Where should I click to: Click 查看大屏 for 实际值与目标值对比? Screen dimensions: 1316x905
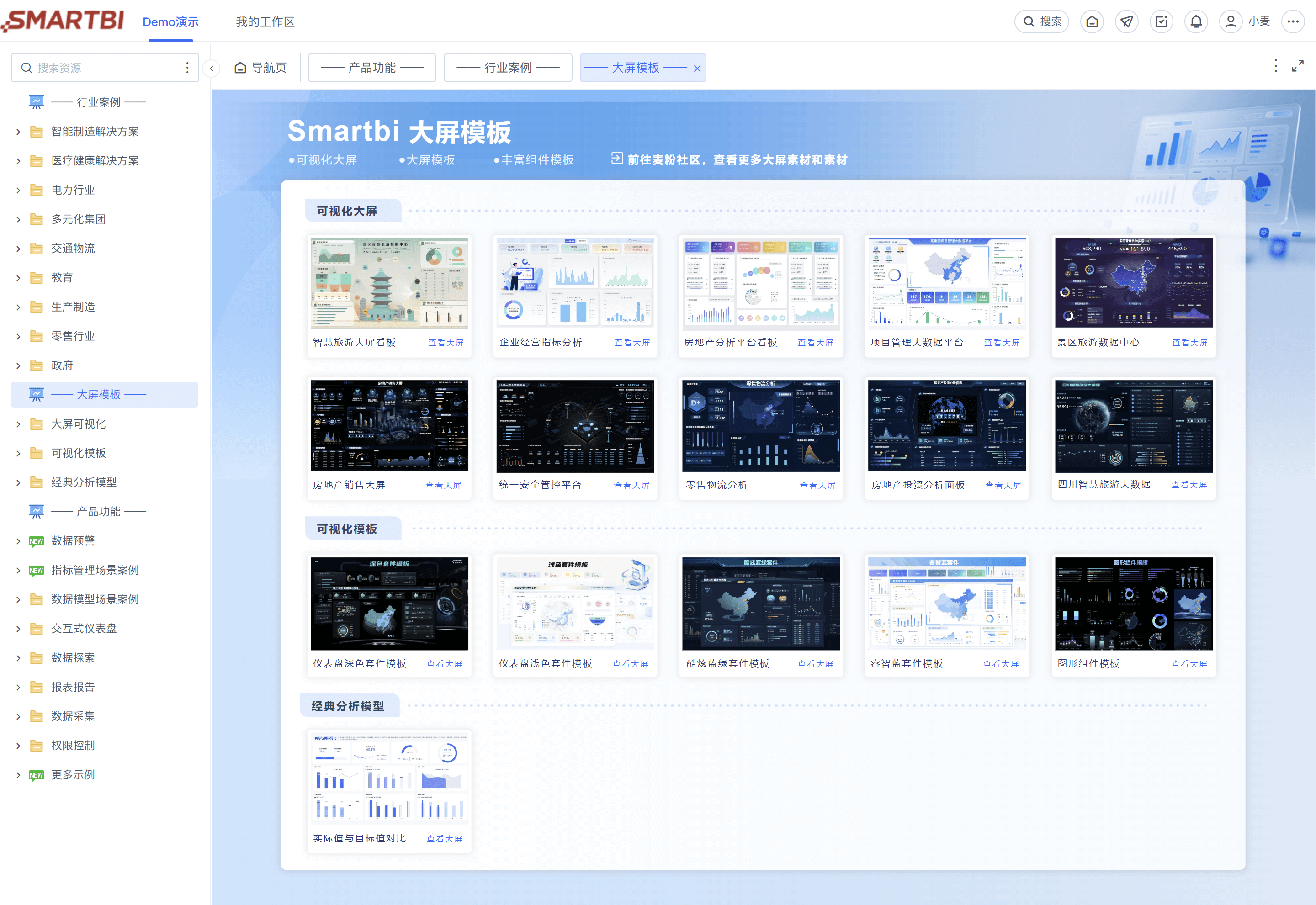pos(445,839)
